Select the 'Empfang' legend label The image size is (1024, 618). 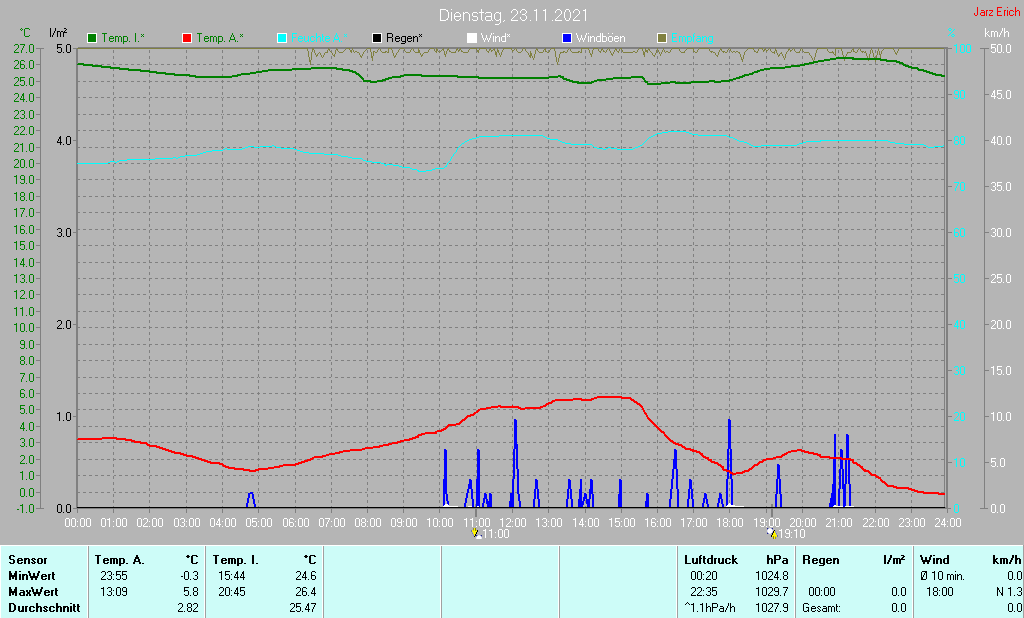pyautogui.click(x=692, y=39)
